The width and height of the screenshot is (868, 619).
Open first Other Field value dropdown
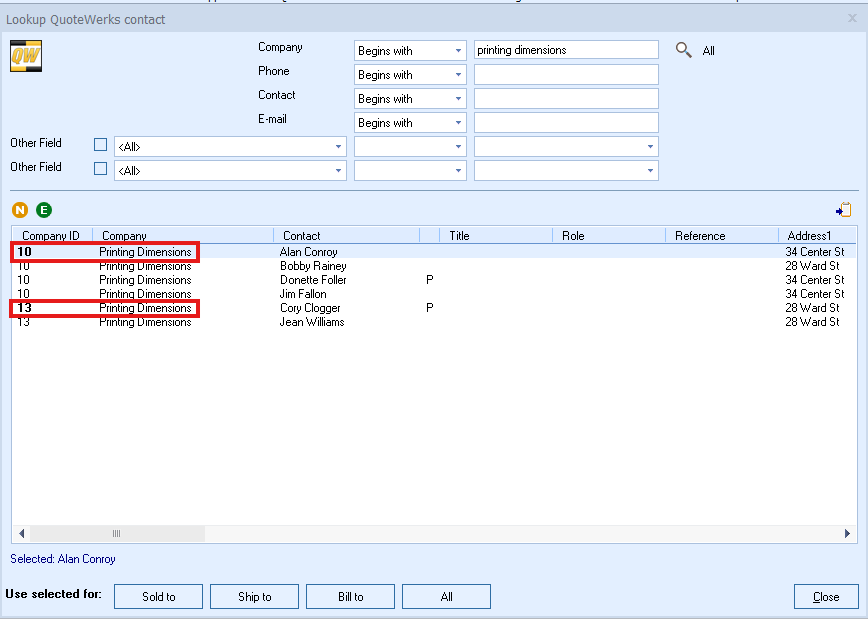coord(566,147)
